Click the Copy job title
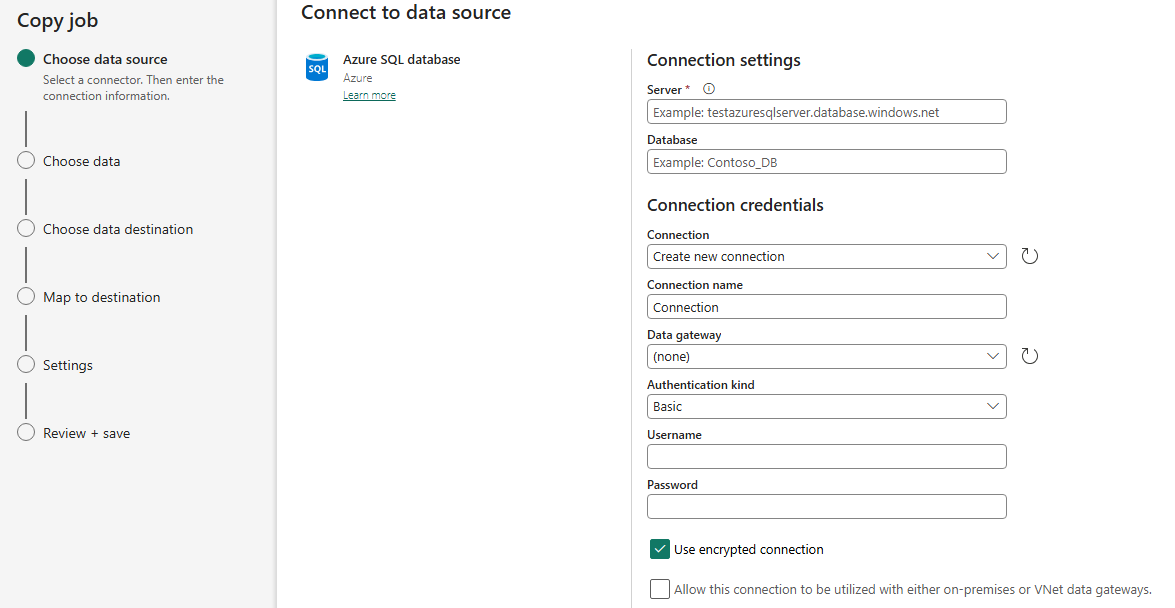Screen dimensions: 1175x608 [x=58, y=21]
